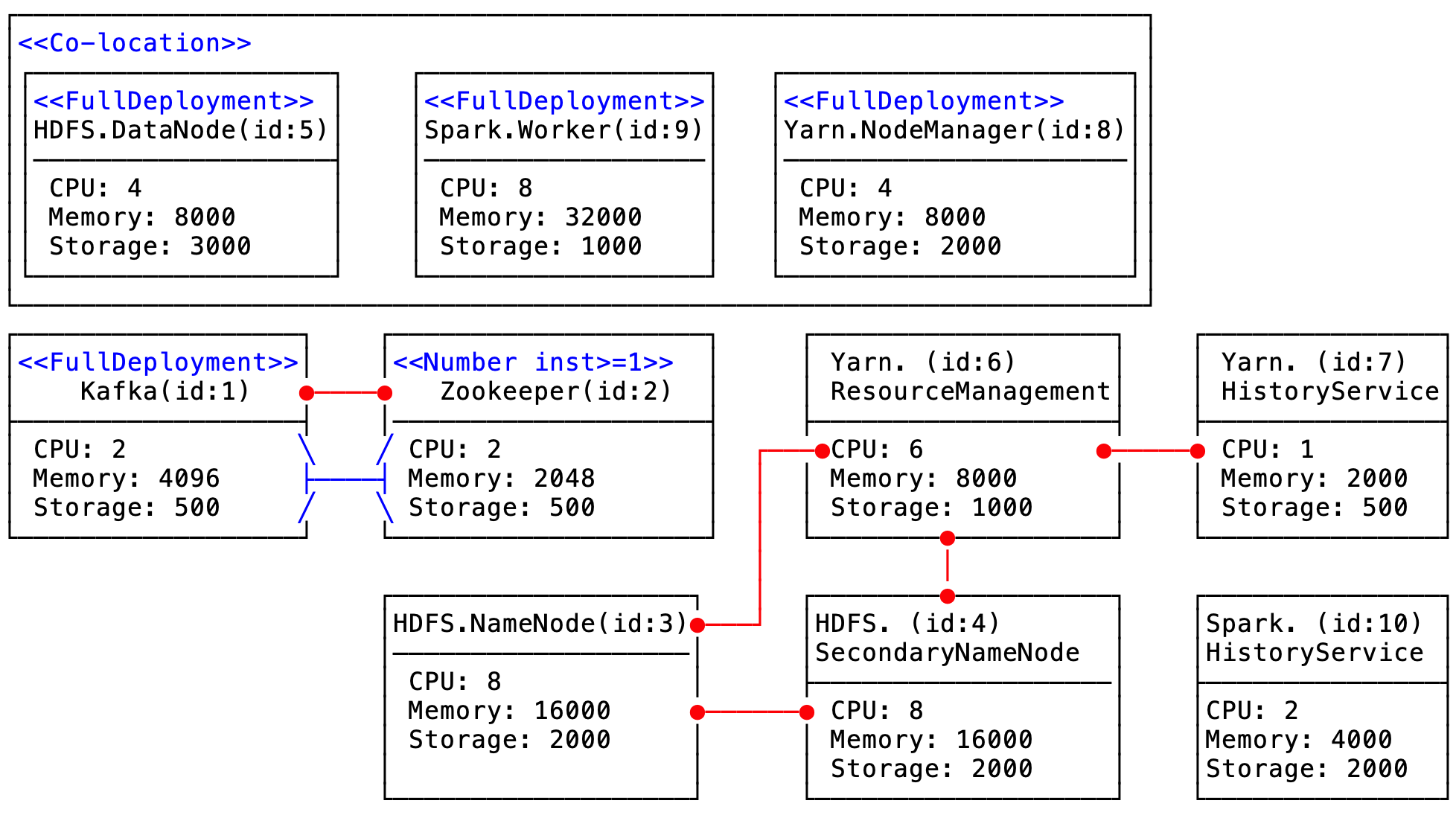Select the red connector between Kafka and Zookeeper
Viewport: 1456px width, 815px height.
click(345, 393)
